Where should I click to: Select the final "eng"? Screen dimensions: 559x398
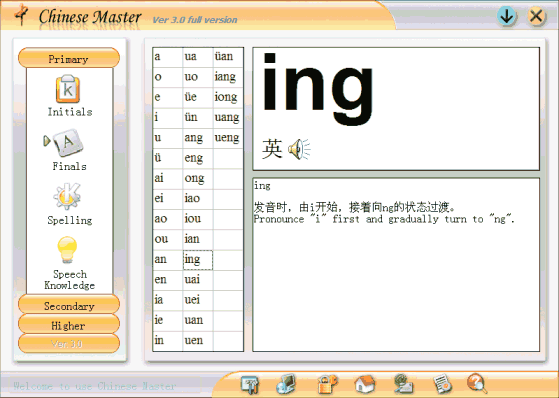[x=198, y=159]
